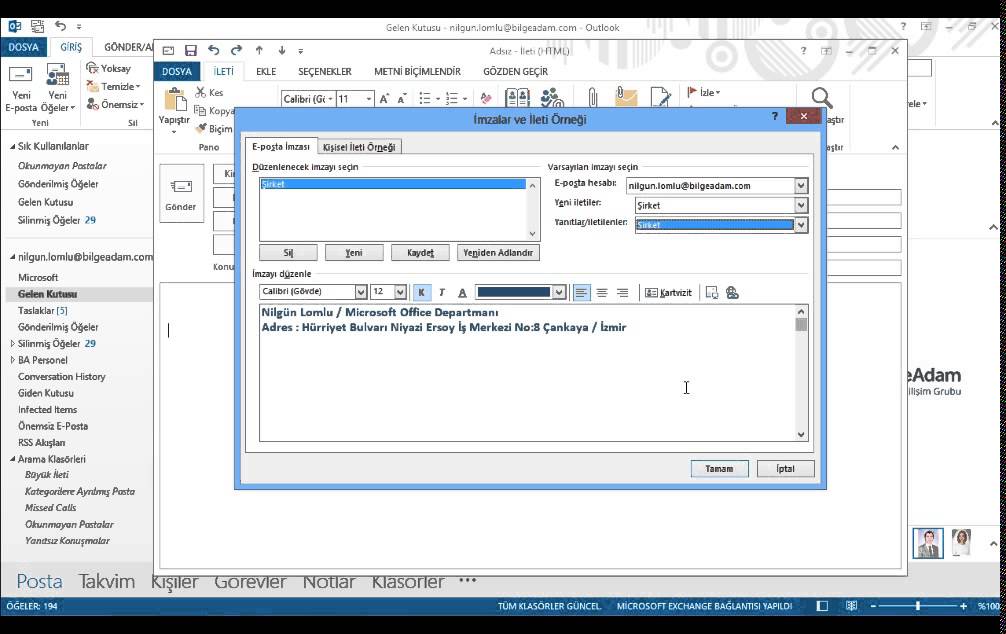The image size is (1006, 634).
Task: Open address book icon in ribbon
Action: (x=517, y=98)
